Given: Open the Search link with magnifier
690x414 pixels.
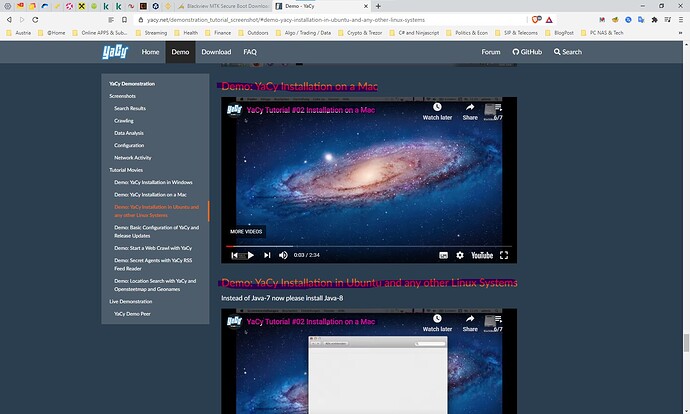Looking at the screenshot, I should click(568, 52).
